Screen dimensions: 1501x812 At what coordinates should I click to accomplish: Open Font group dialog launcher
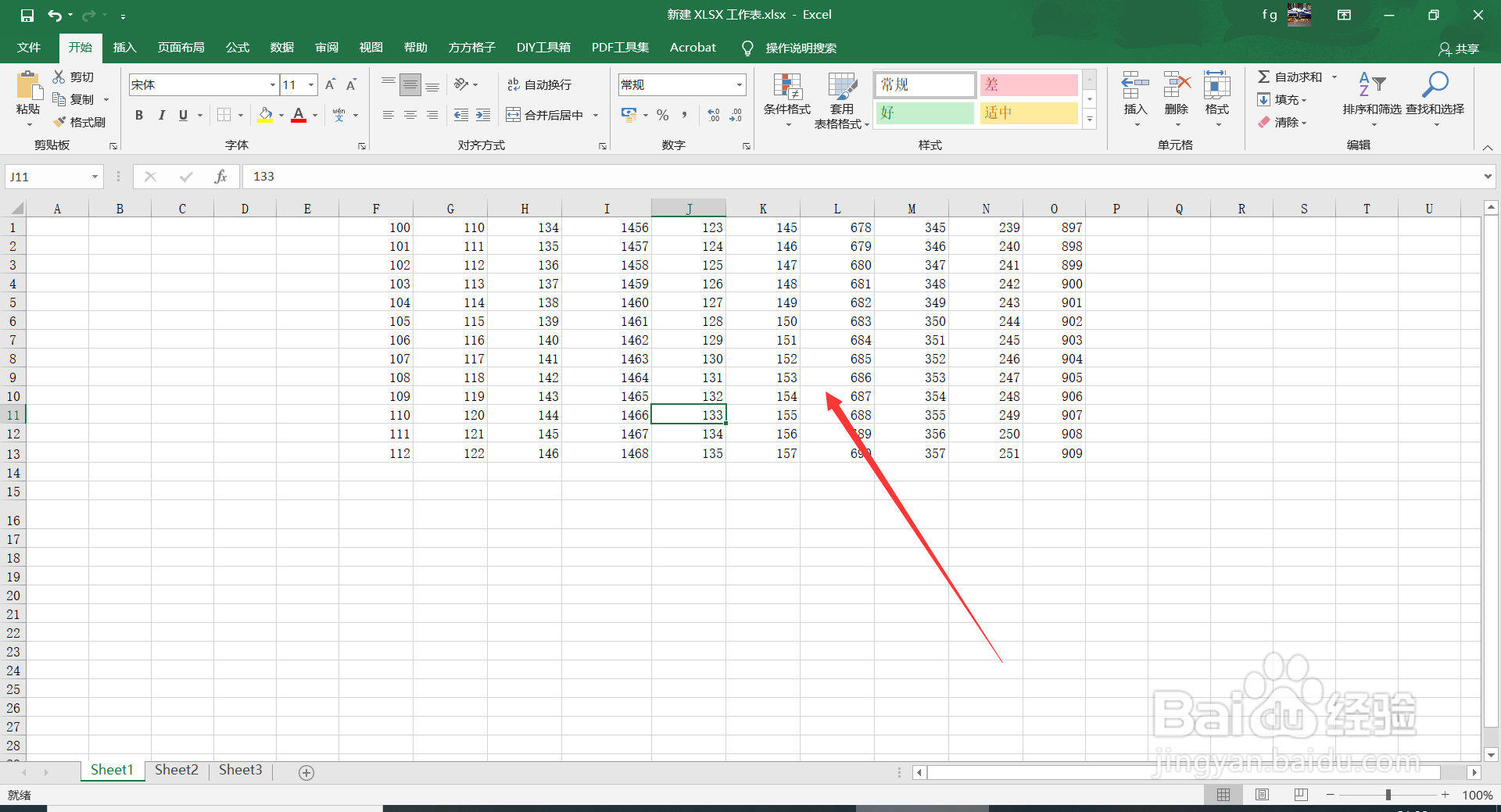[362, 146]
